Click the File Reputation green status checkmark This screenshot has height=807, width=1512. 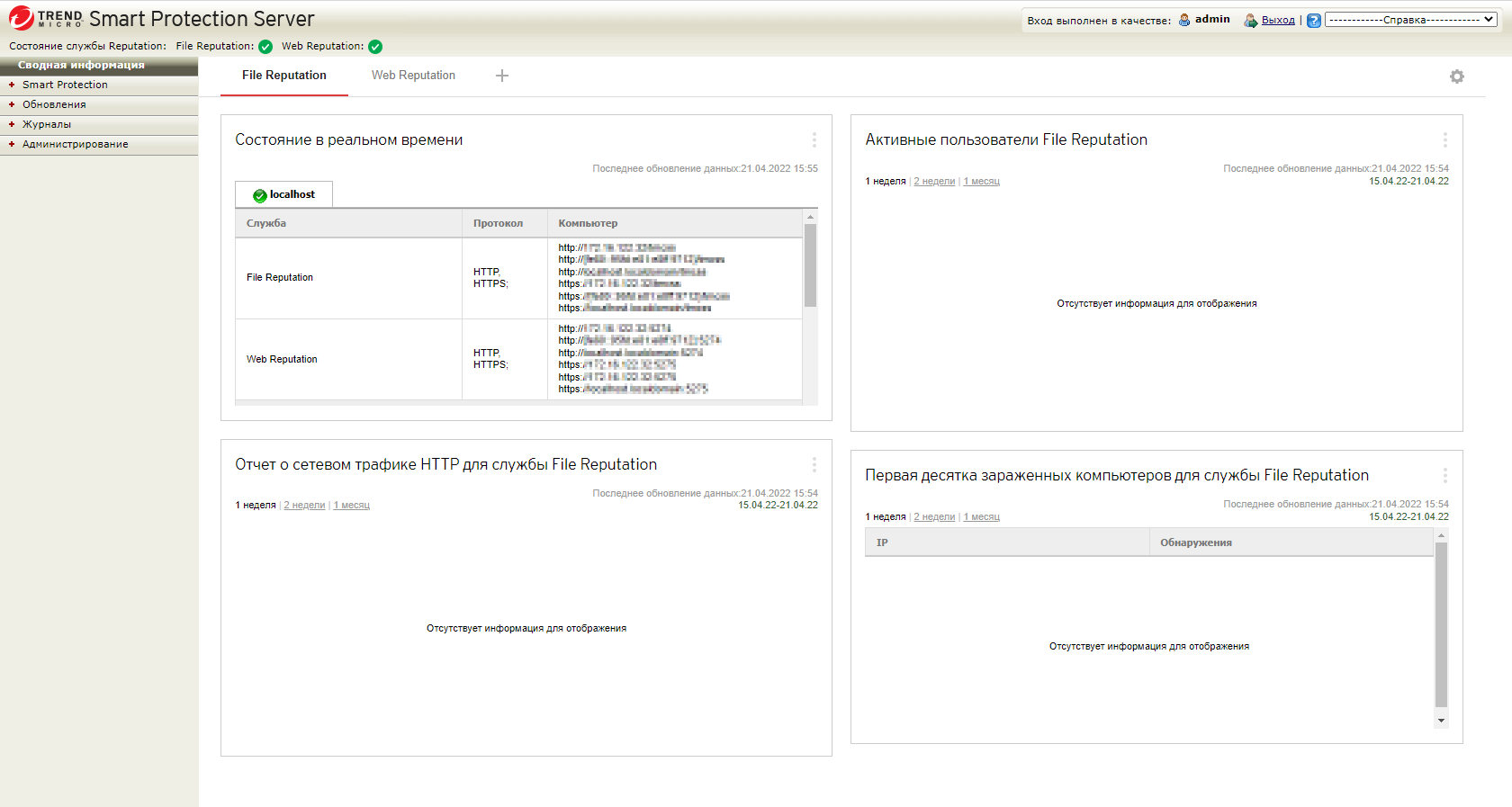[x=265, y=47]
